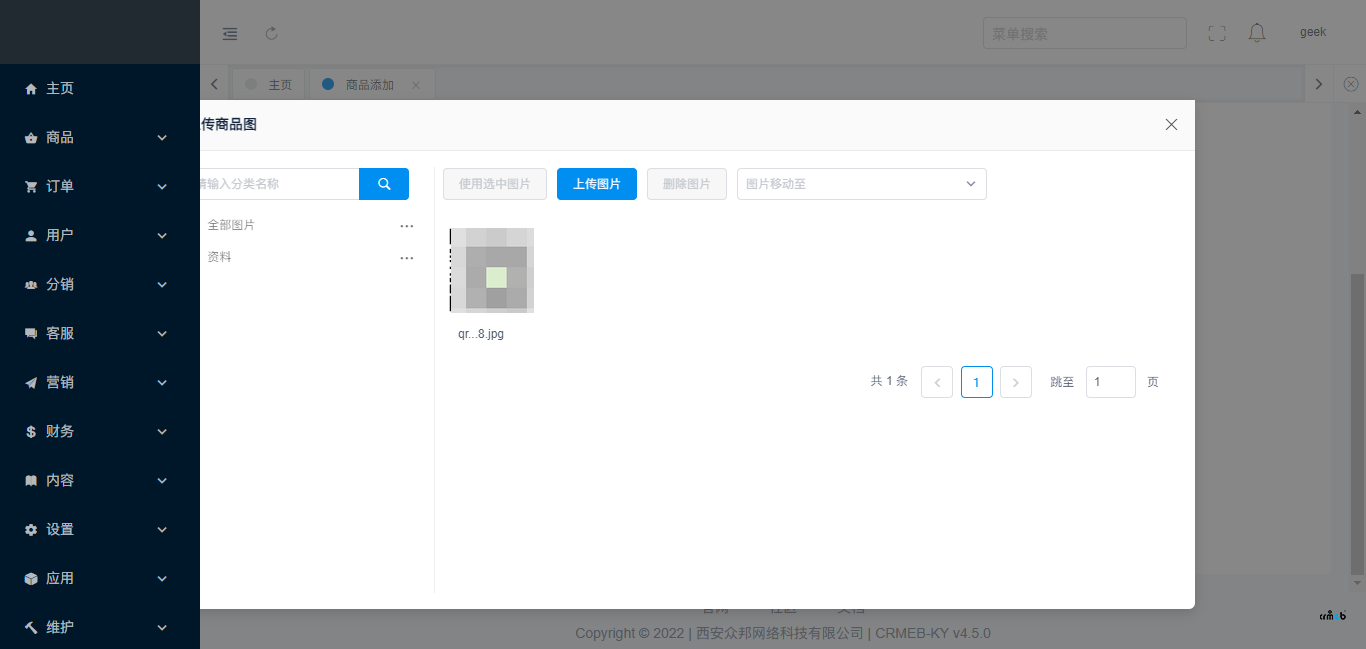Close the 商品添加 tab
Viewport: 1366px width, 649px height.
(416, 85)
